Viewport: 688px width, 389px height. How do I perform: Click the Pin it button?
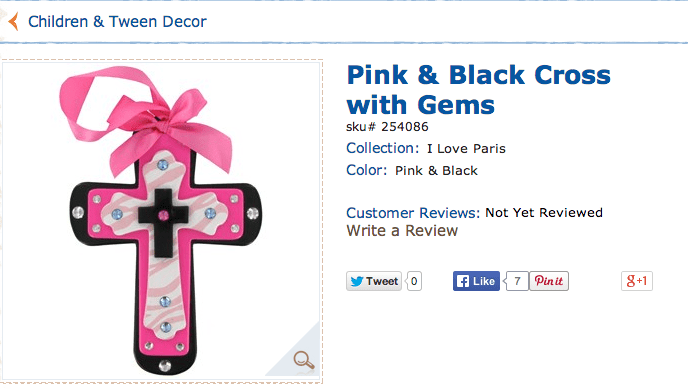(549, 281)
